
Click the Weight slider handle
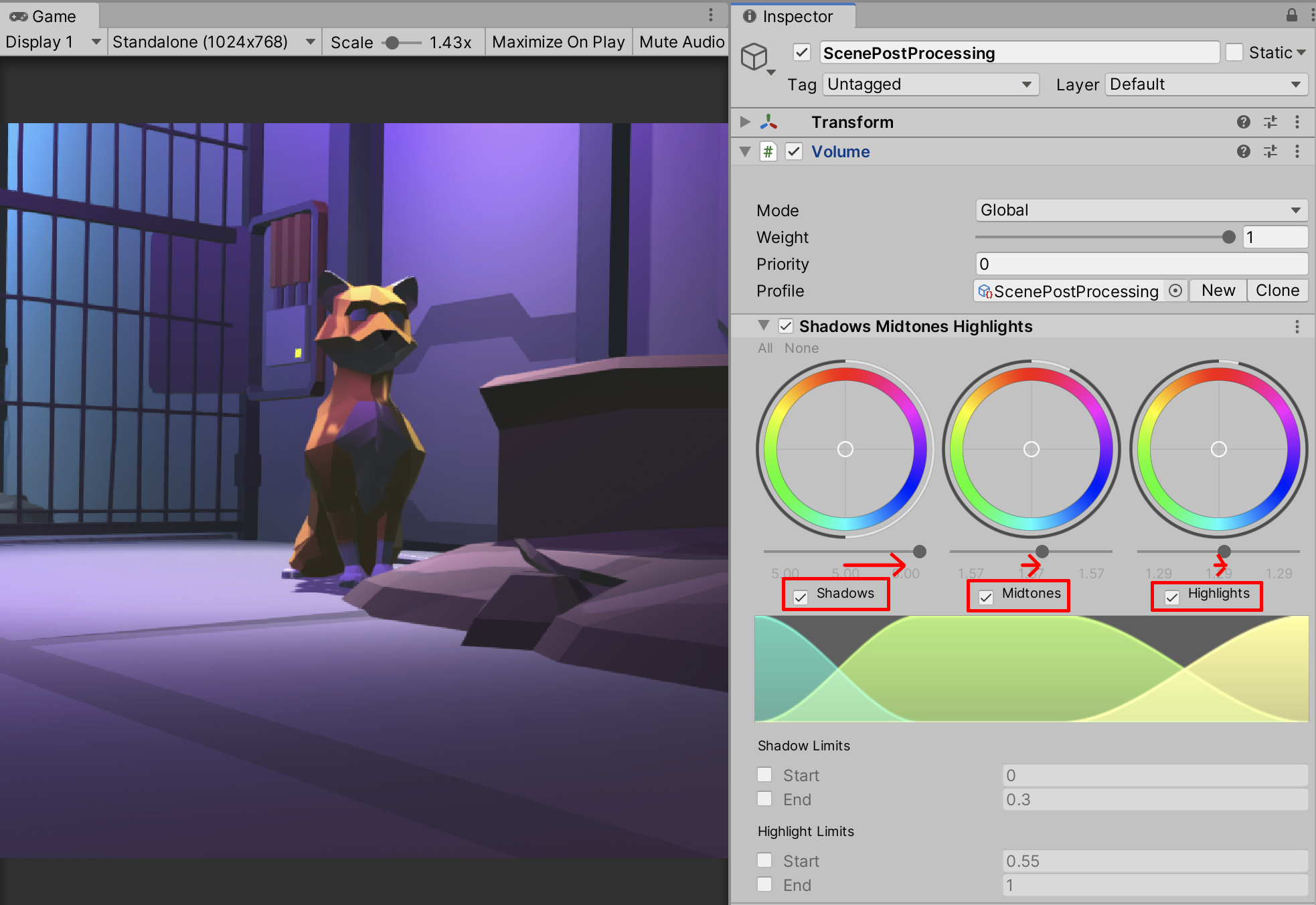tap(1228, 237)
